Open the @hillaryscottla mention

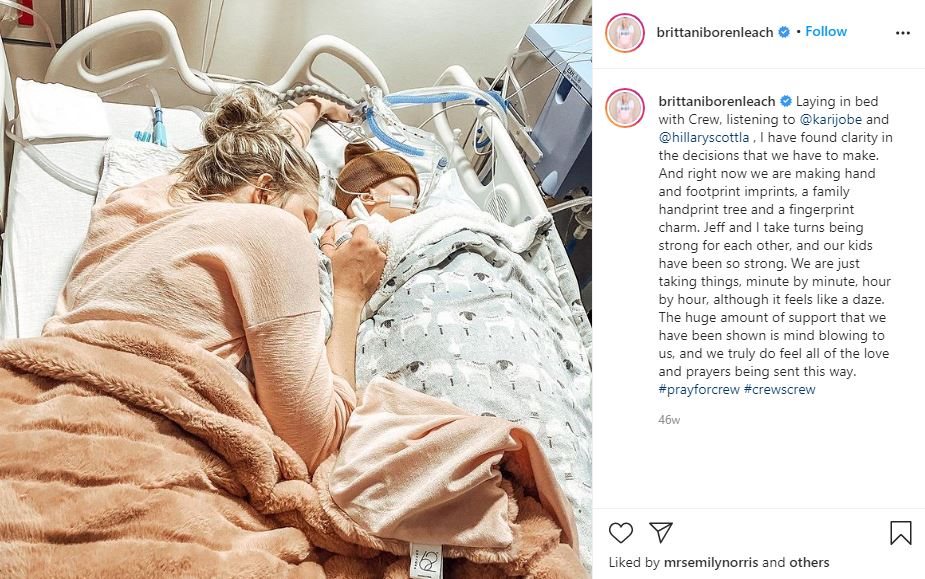coord(704,138)
